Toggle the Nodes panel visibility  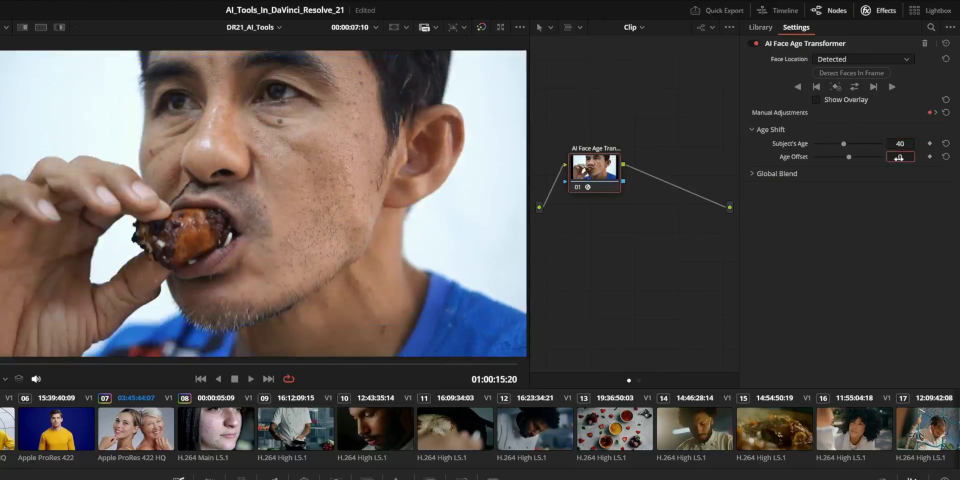coord(829,10)
